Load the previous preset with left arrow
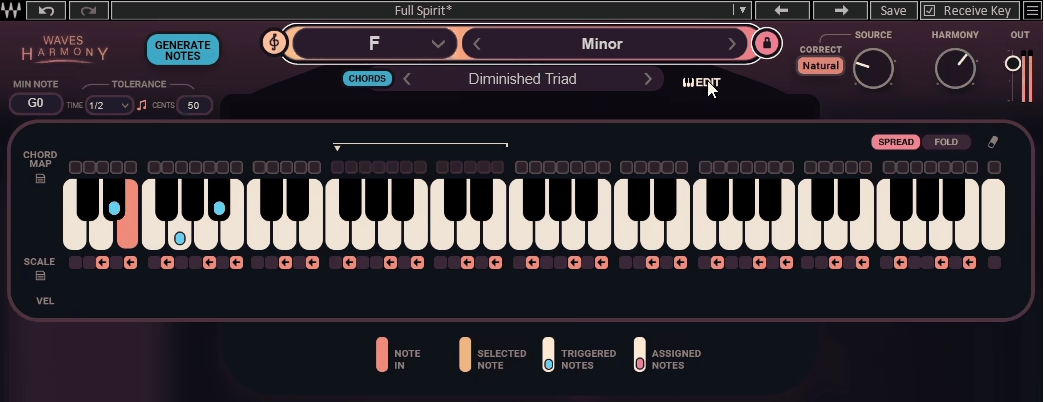 (x=782, y=10)
